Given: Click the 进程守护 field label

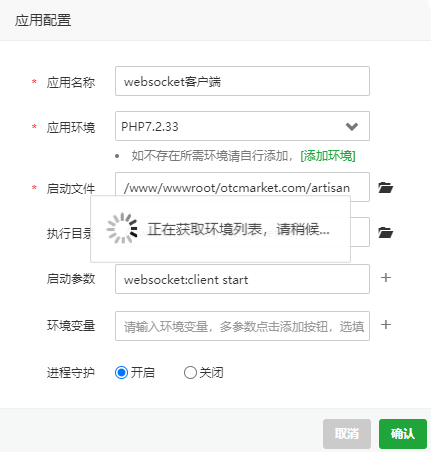Looking at the screenshot, I should tap(71, 373).
